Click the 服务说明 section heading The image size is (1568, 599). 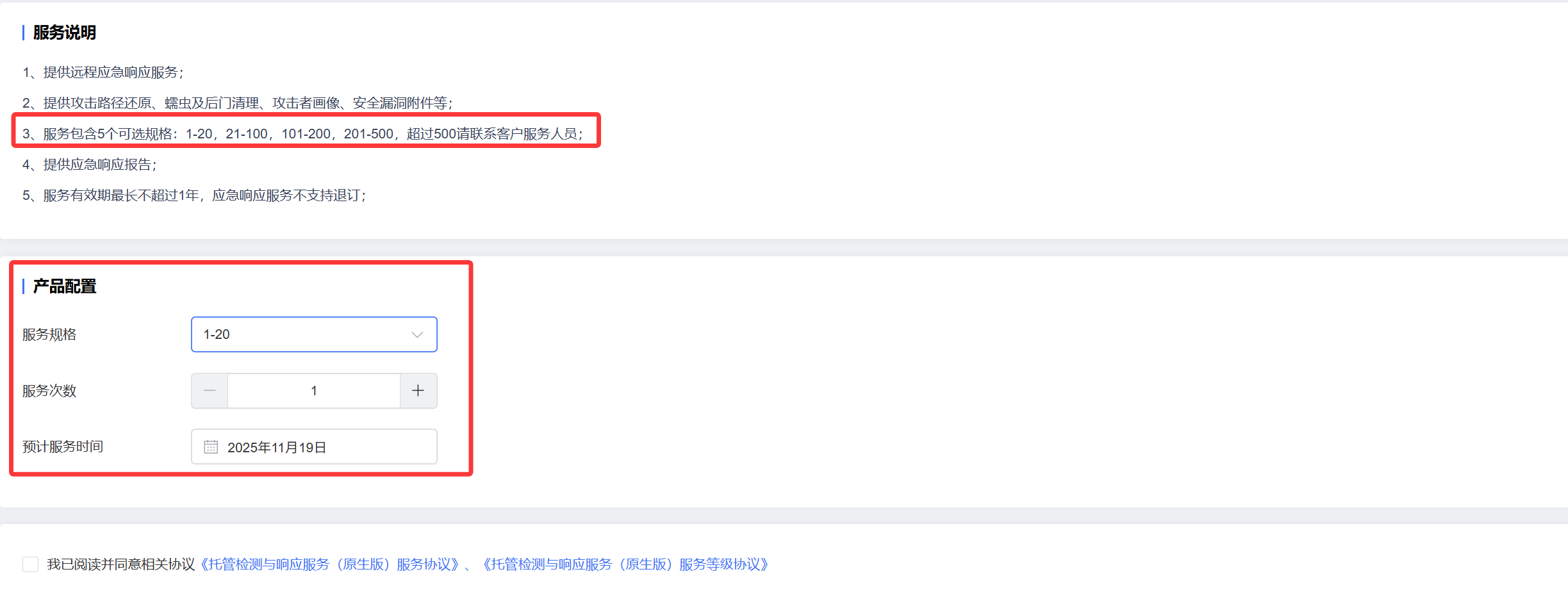point(65,33)
